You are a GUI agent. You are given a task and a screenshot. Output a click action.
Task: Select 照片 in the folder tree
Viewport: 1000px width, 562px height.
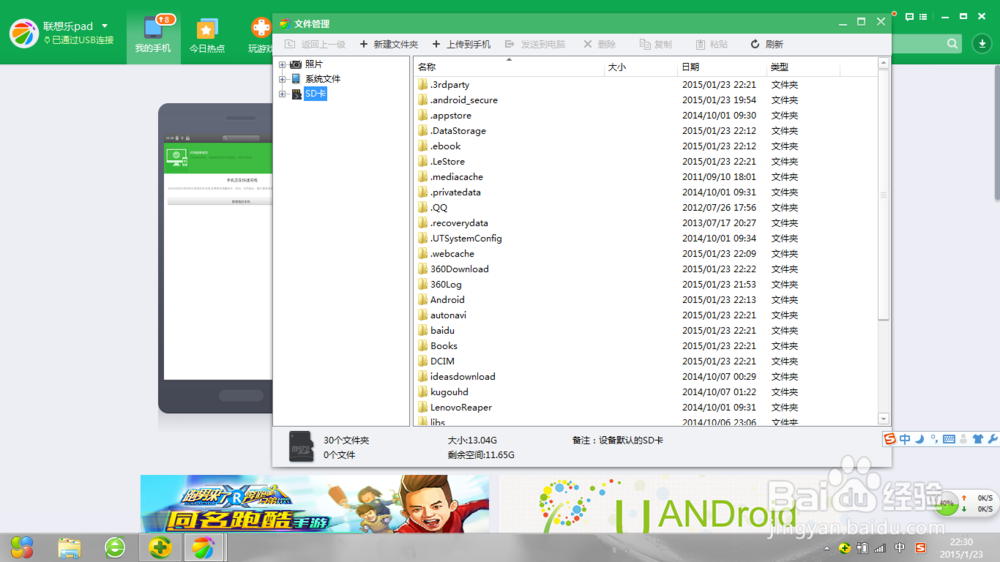click(x=314, y=64)
